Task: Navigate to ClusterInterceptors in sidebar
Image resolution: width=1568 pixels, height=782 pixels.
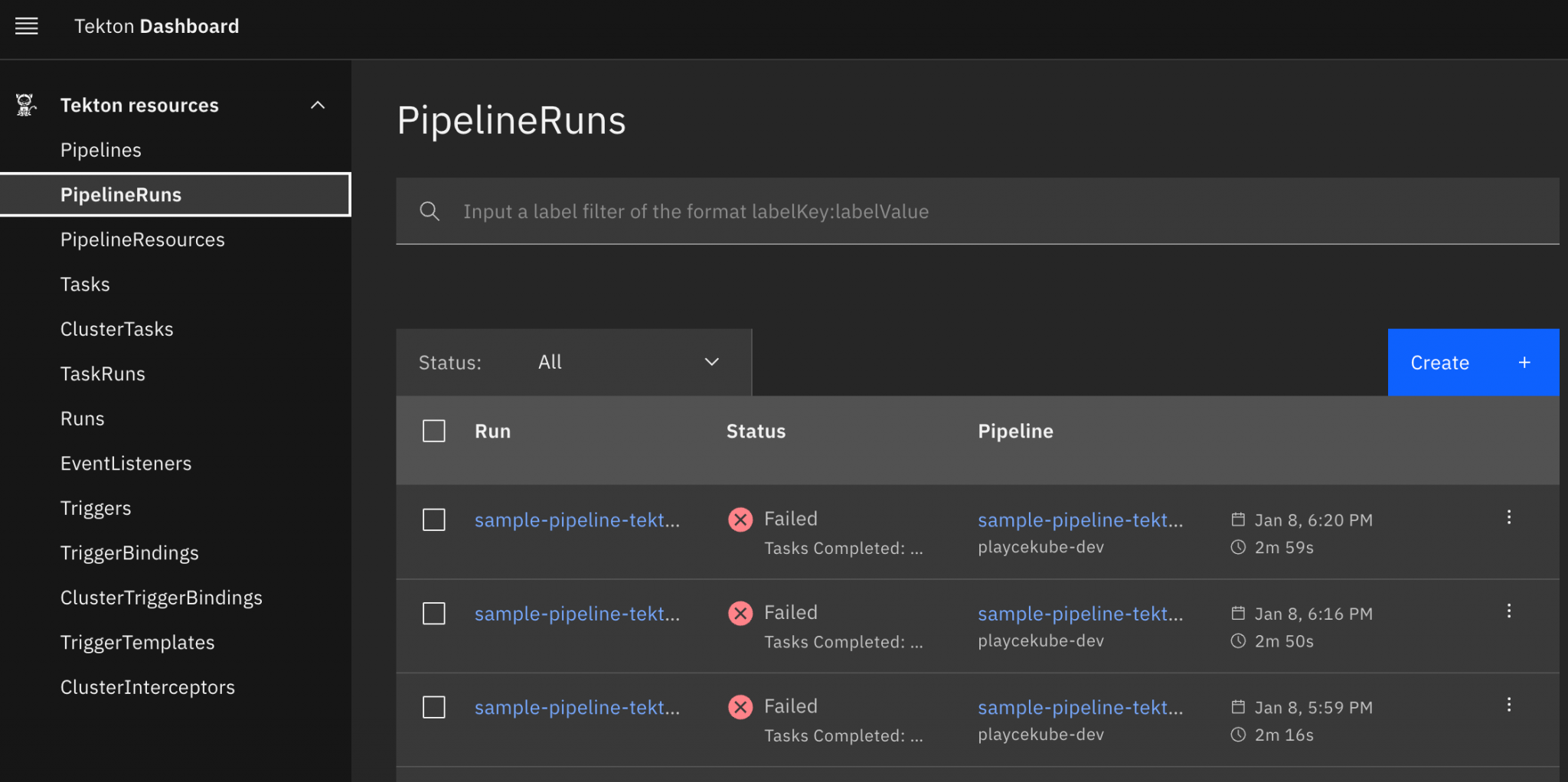Action: pyautogui.click(x=147, y=688)
